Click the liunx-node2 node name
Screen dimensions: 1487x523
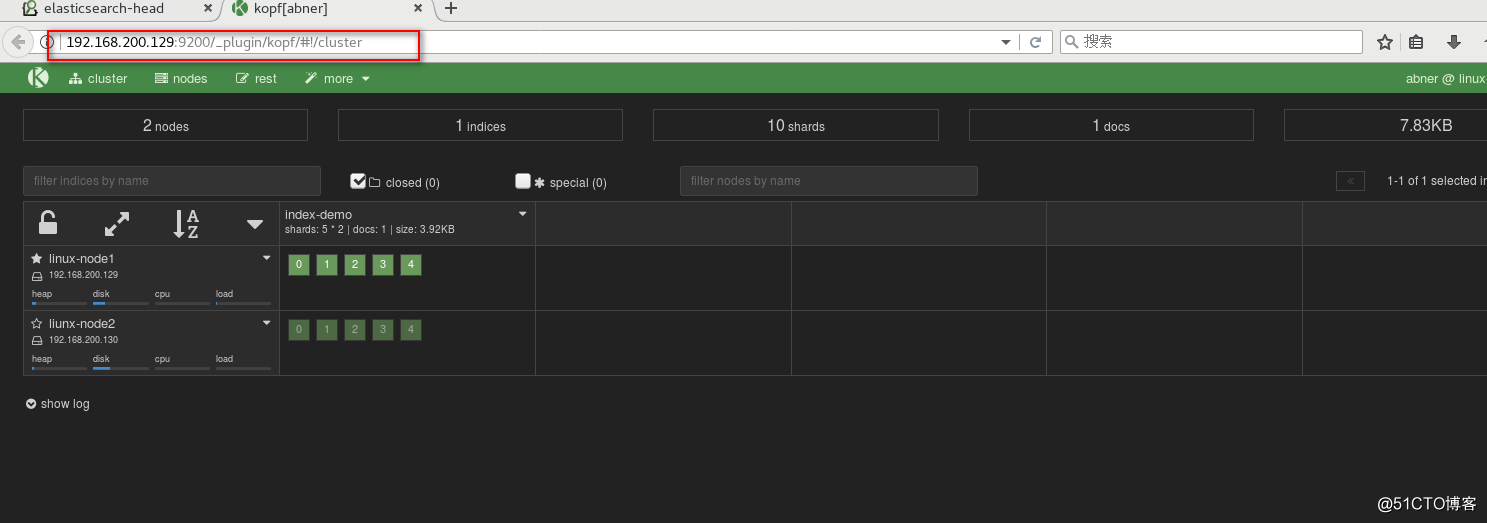pos(82,323)
